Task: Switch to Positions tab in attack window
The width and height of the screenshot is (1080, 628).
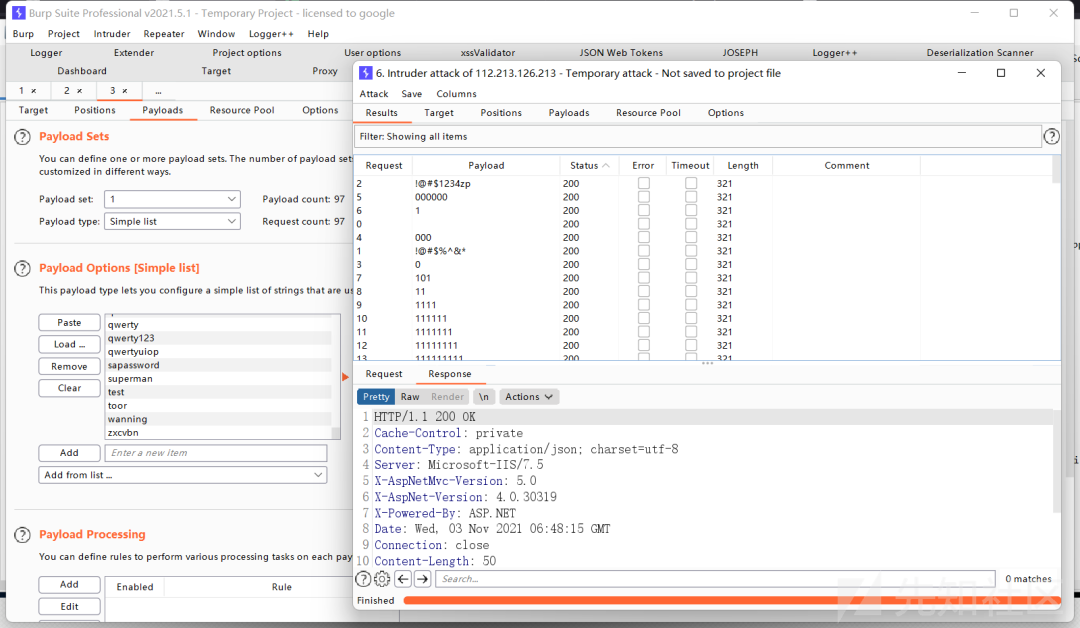Action: pos(501,113)
